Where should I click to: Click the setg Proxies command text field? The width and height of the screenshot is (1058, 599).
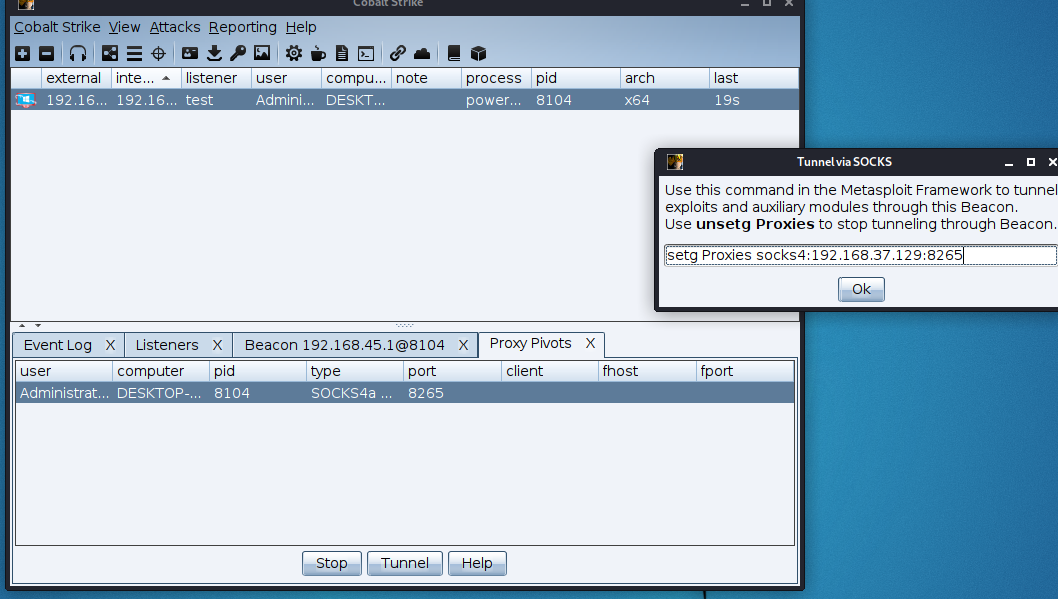click(860, 255)
